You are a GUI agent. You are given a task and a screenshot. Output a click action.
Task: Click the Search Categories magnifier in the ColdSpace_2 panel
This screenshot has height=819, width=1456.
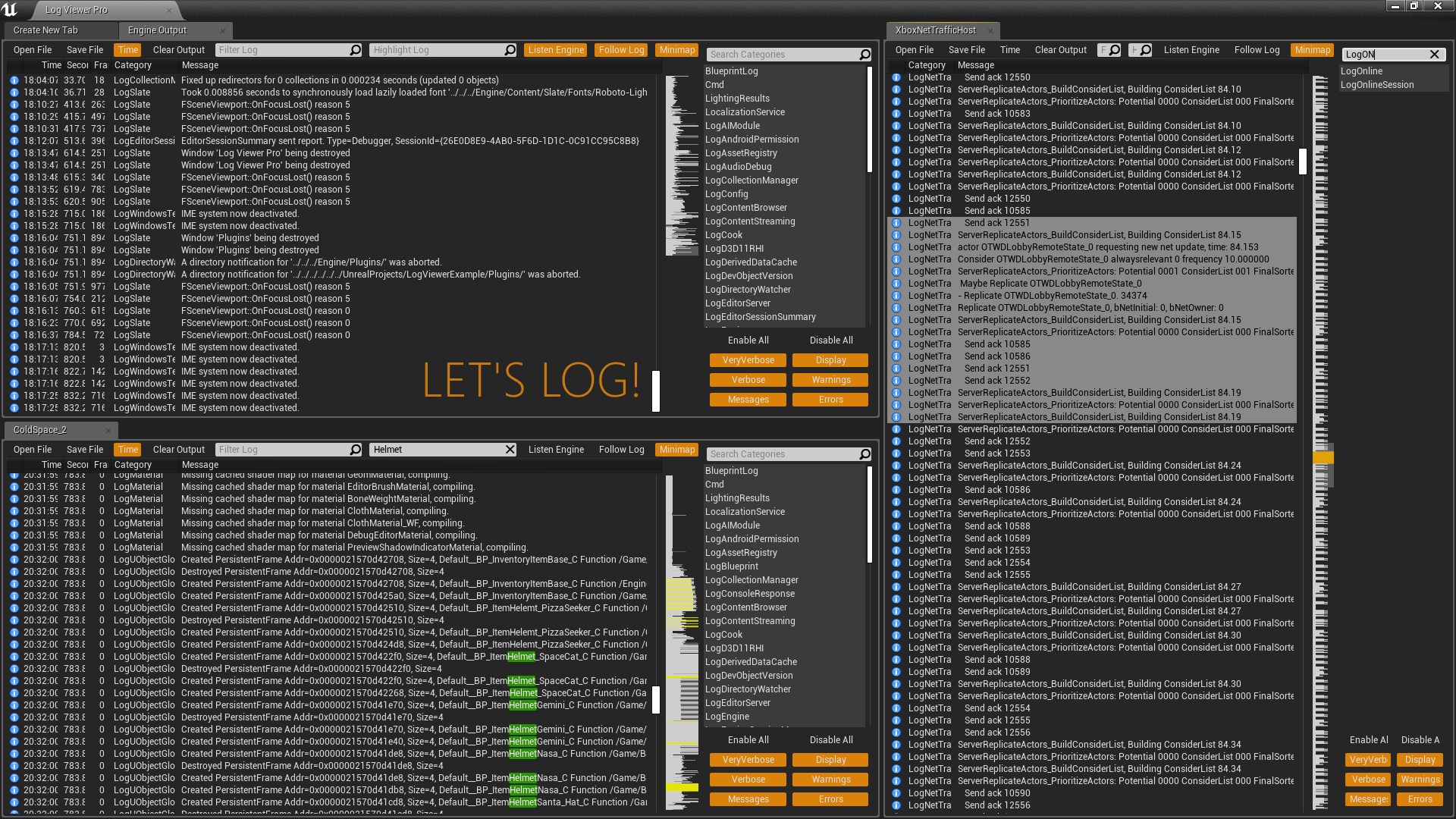[x=864, y=454]
